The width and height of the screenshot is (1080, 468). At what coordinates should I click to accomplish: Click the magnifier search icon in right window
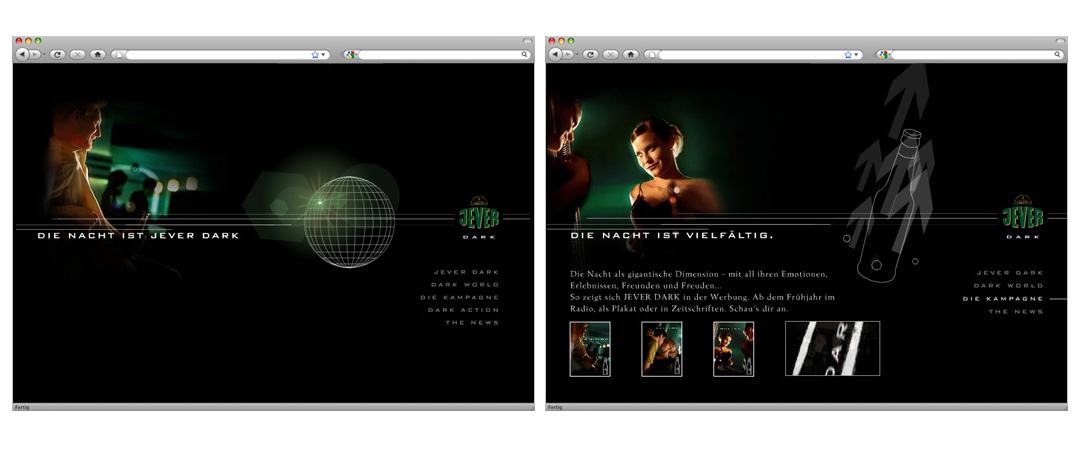[x=1057, y=54]
